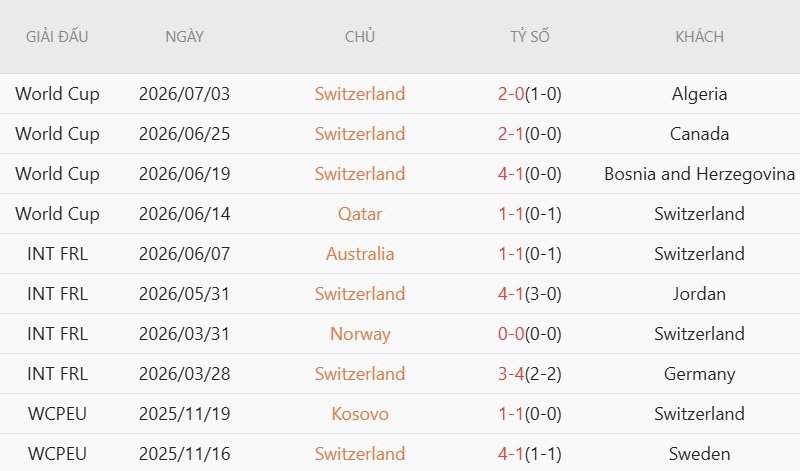Click the KHÁCH column header
800x471 pixels.
click(x=699, y=37)
